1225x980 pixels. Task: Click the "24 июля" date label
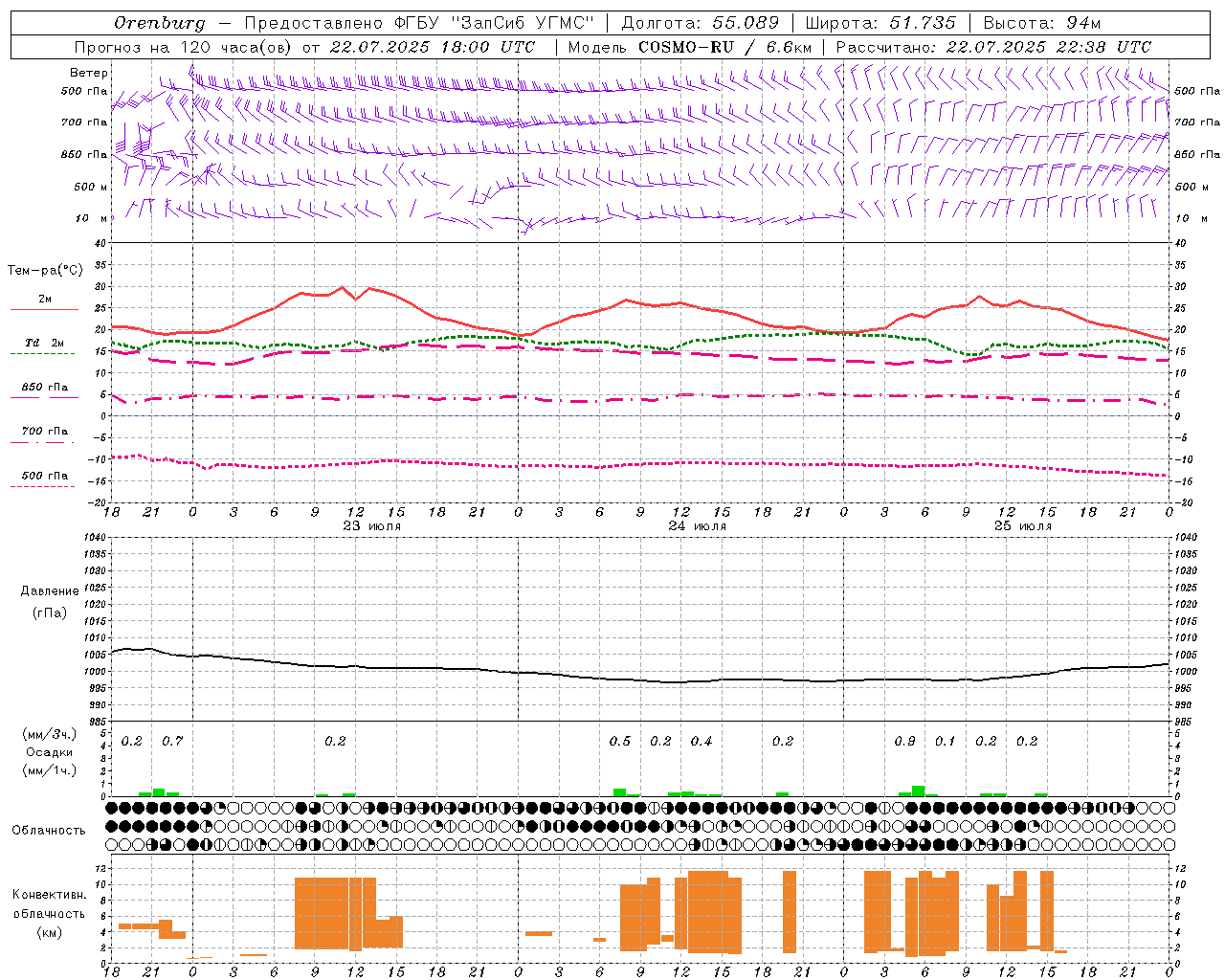[697, 526]
